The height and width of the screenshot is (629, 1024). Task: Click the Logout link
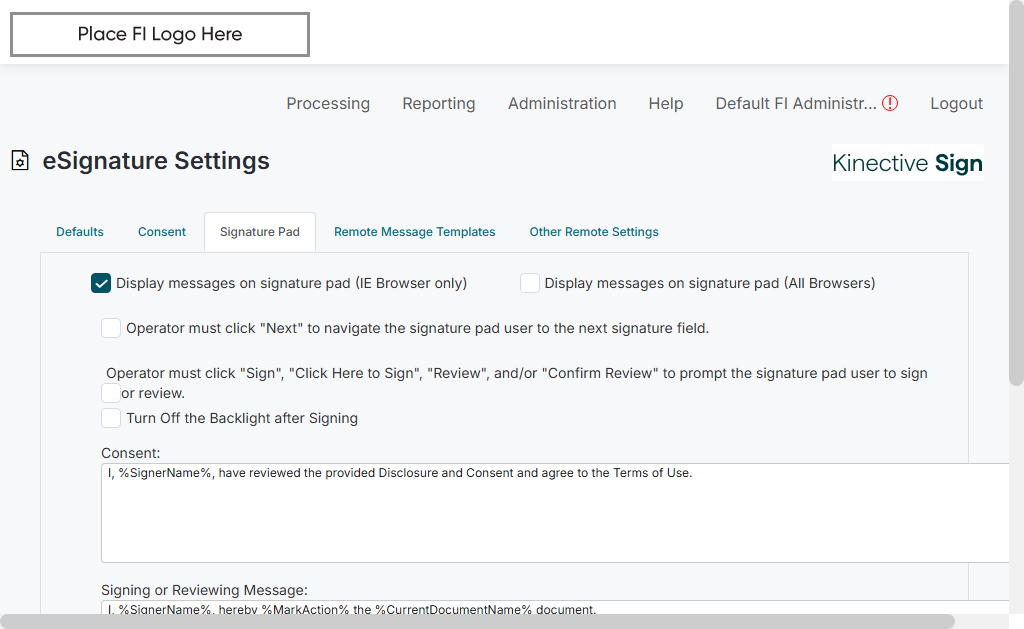956,103
